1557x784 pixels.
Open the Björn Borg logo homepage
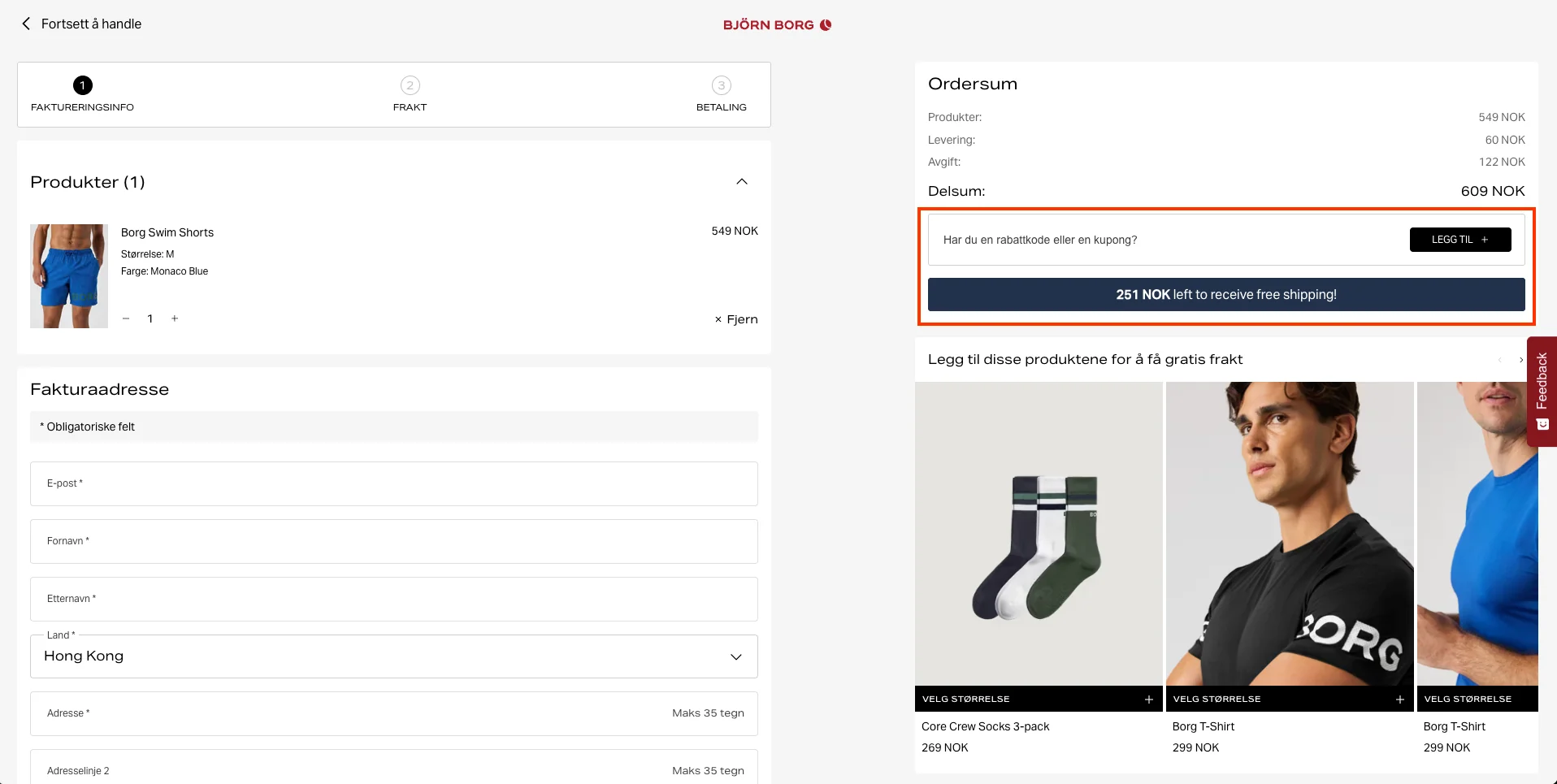(777, 24)
